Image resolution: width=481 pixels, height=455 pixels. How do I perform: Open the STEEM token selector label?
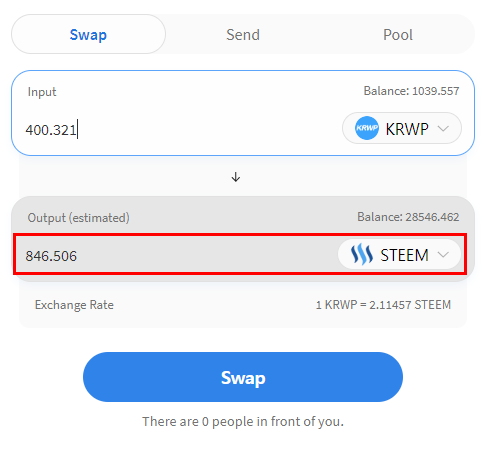[404, 255]
